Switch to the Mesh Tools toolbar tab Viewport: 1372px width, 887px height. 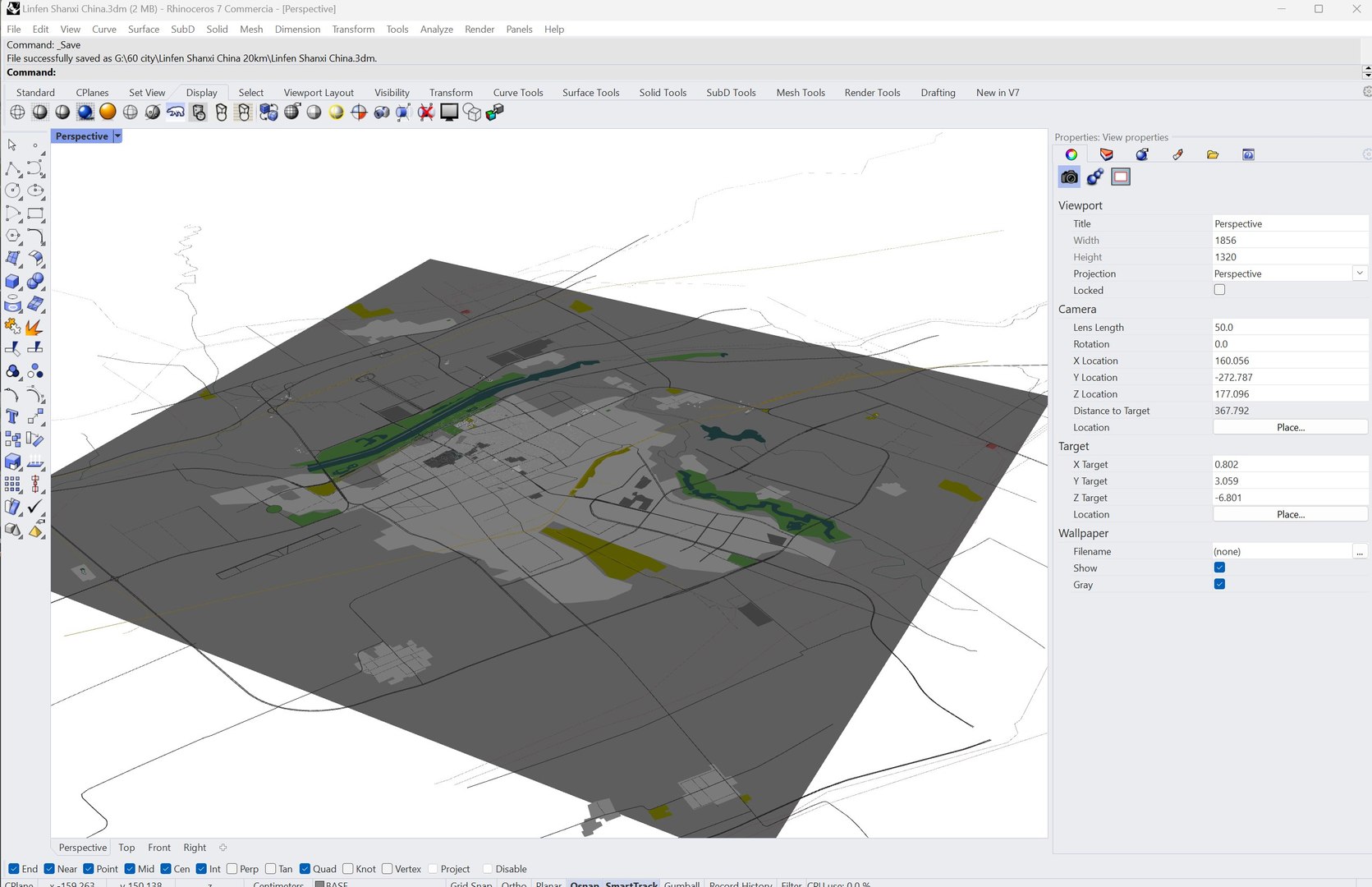click(801, 93)
